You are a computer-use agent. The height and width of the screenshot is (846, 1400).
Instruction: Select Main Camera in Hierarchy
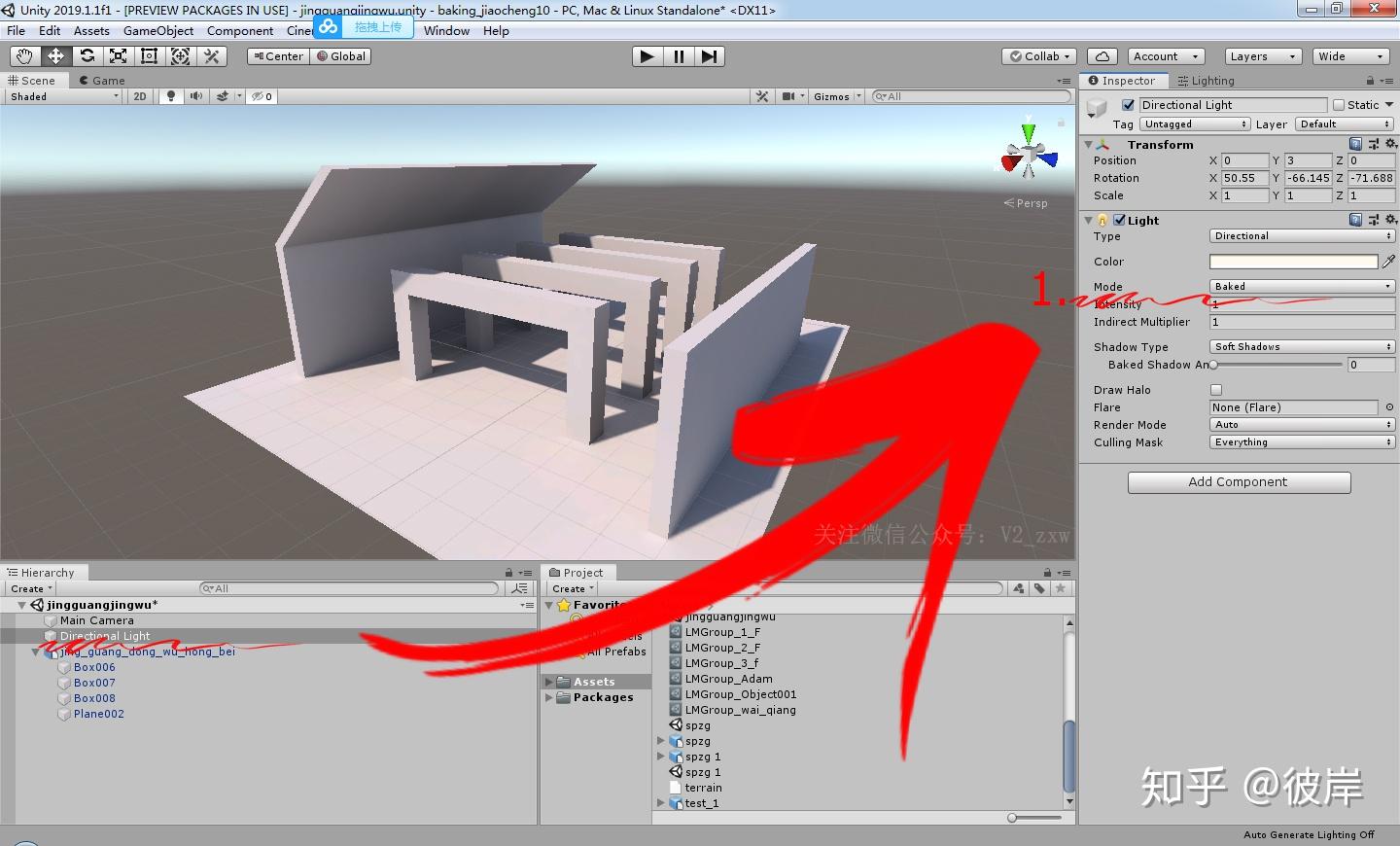[96, 620]
